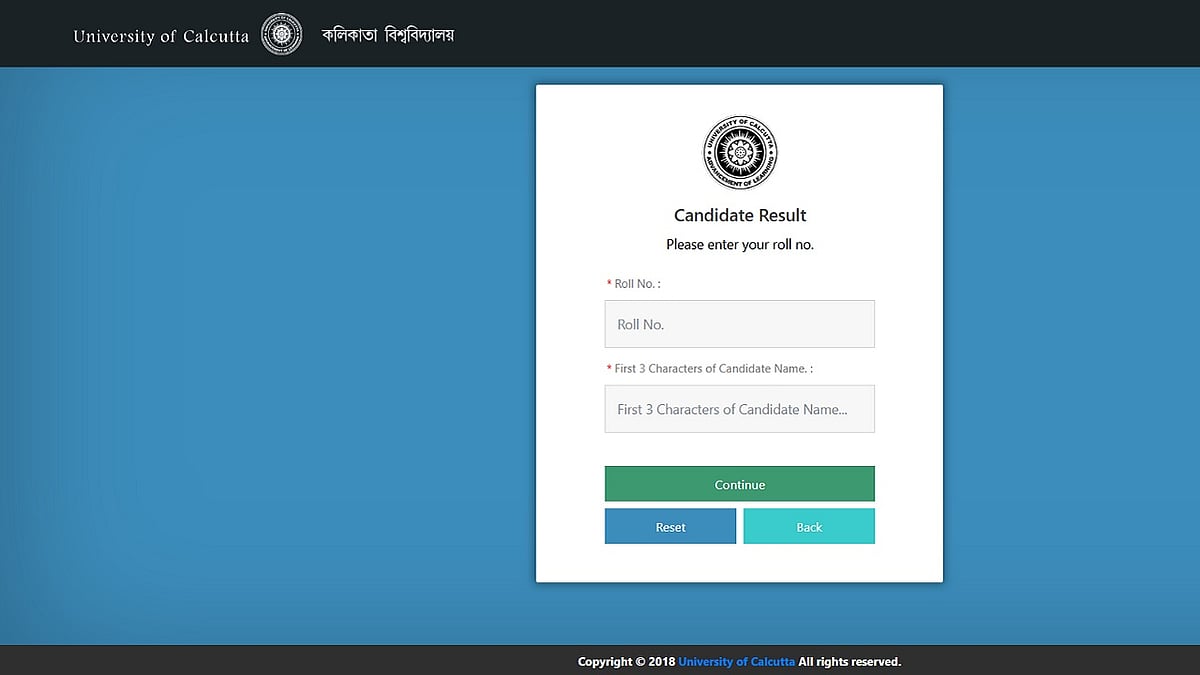Click the large university emblem above Candidate Result
This screenshot has width=1200, height=675.
740,153
